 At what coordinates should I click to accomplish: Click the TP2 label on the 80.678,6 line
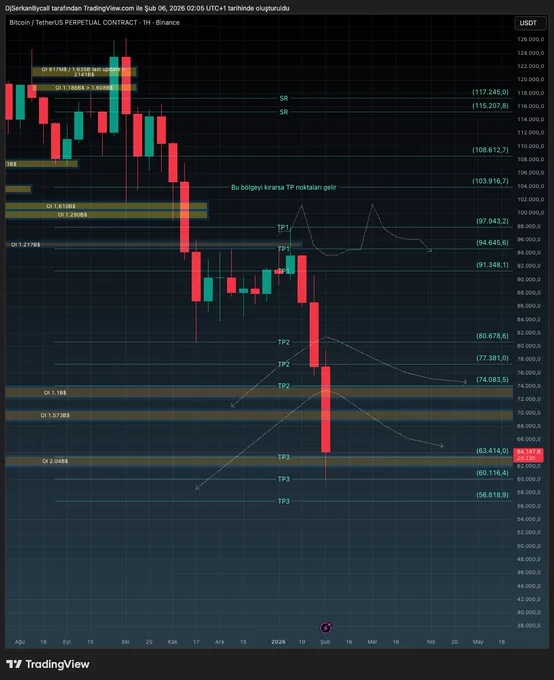tap(284, 342)
